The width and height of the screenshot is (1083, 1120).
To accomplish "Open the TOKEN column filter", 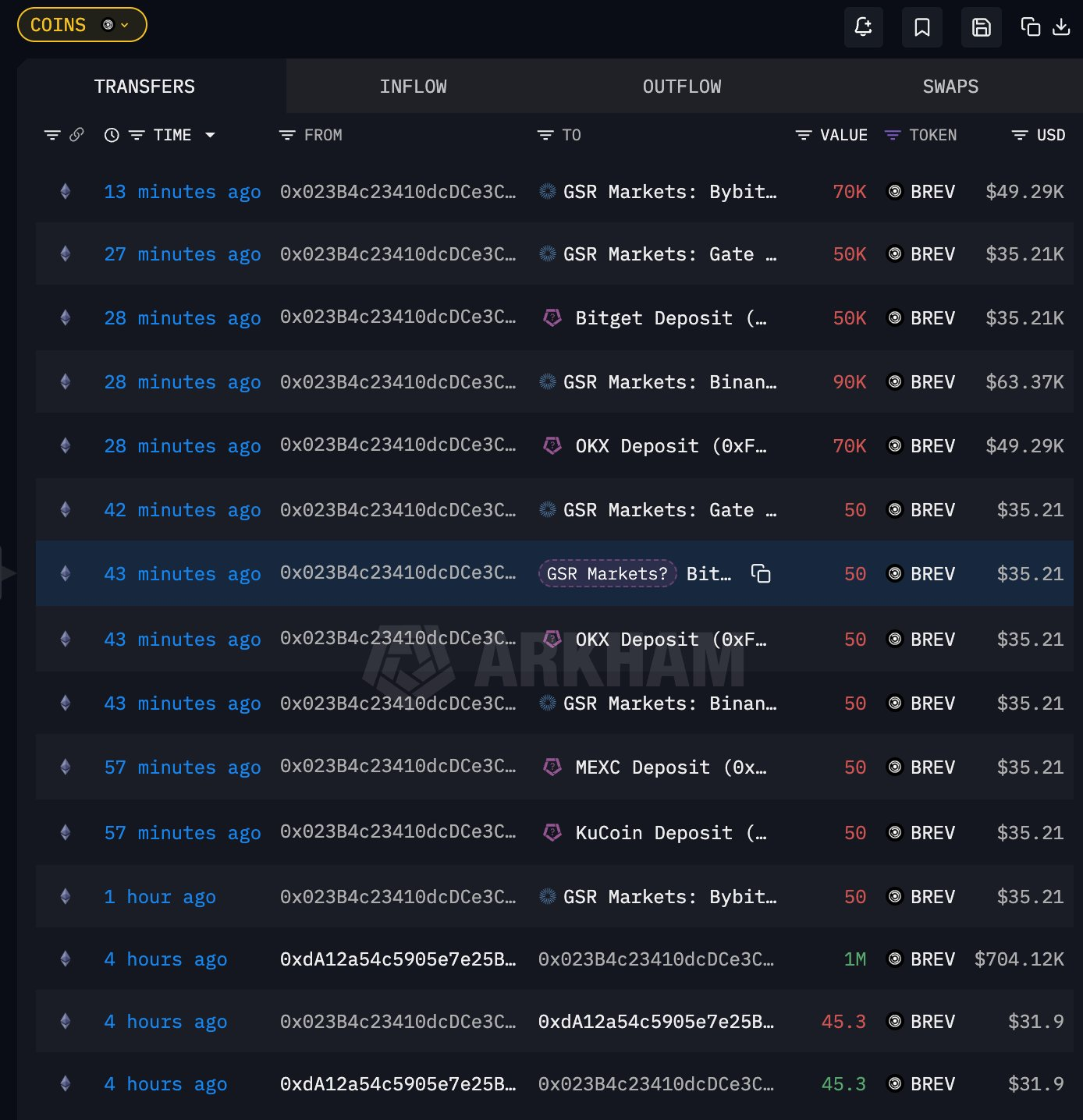I will pyautogui.click(x=892, y=135).
